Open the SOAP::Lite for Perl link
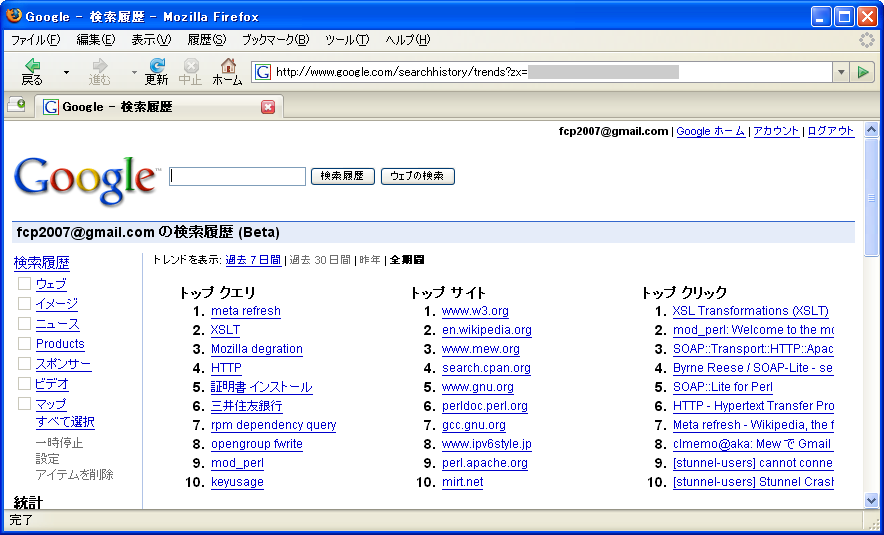 point(723,387)
